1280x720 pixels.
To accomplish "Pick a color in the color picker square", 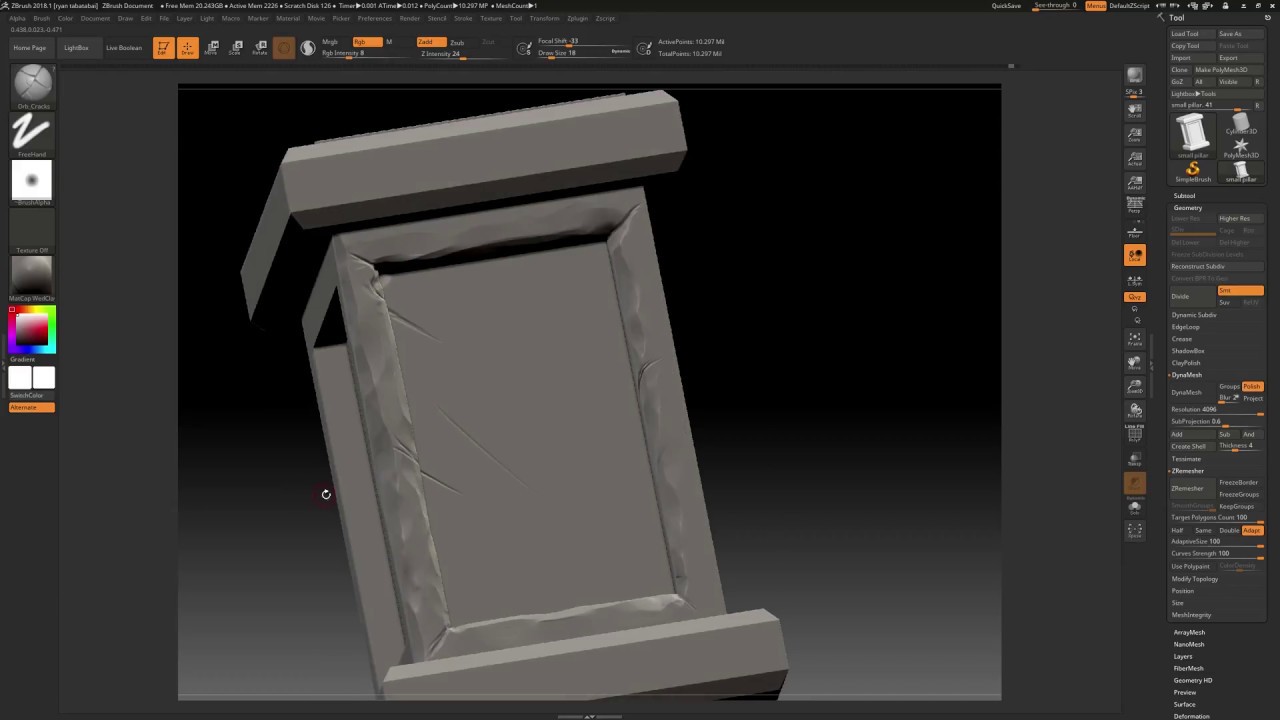I will coord(32,330).
